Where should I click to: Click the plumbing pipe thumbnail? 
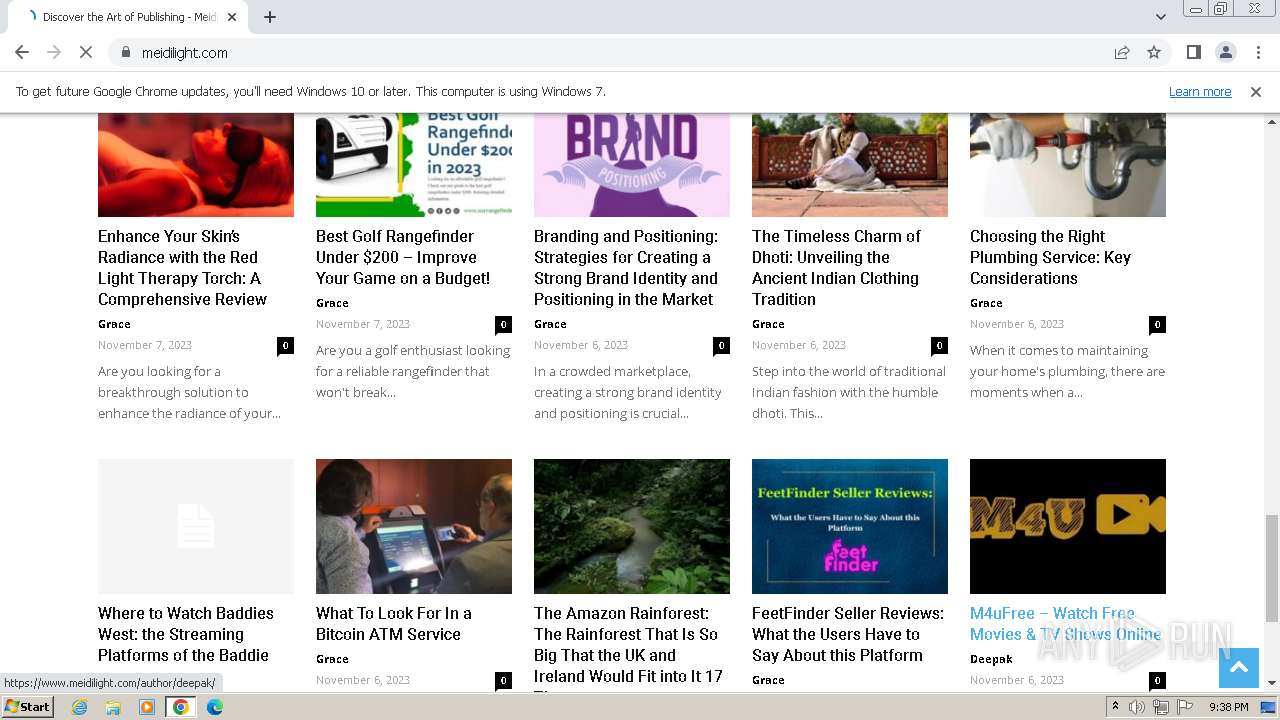coord(1068,165)
